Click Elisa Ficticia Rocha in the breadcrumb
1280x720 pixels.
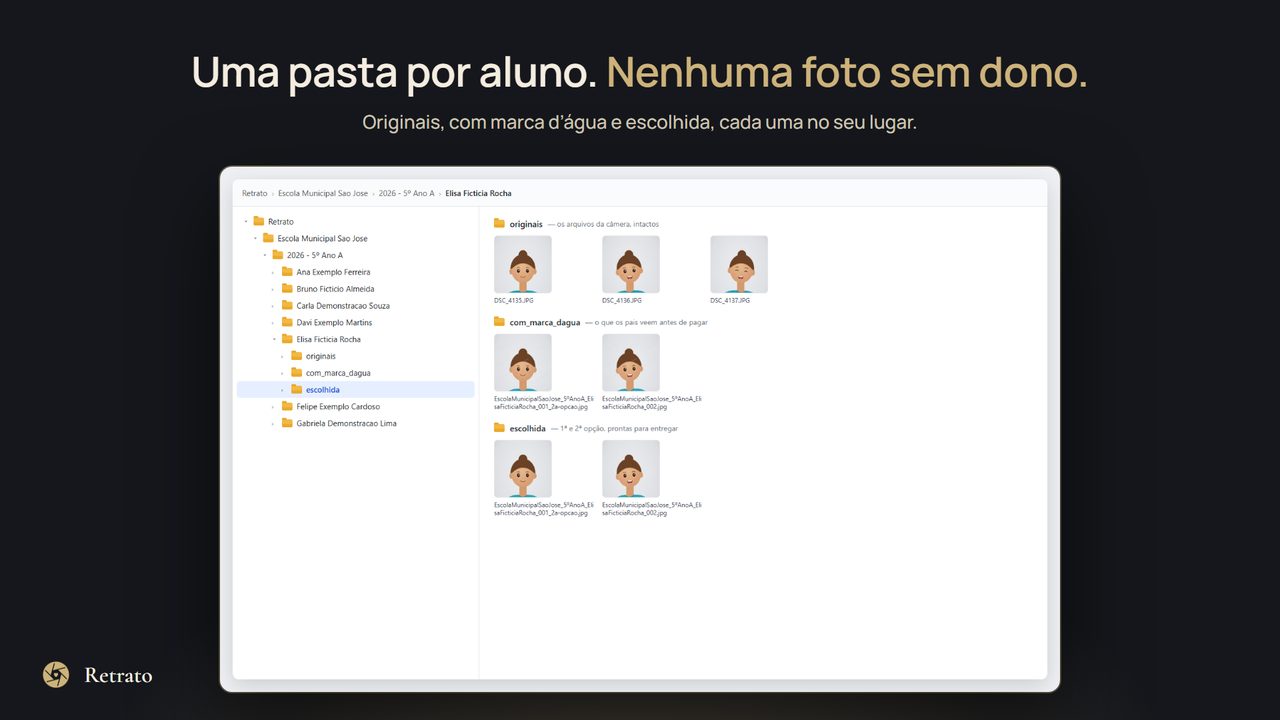pos(478,193)
